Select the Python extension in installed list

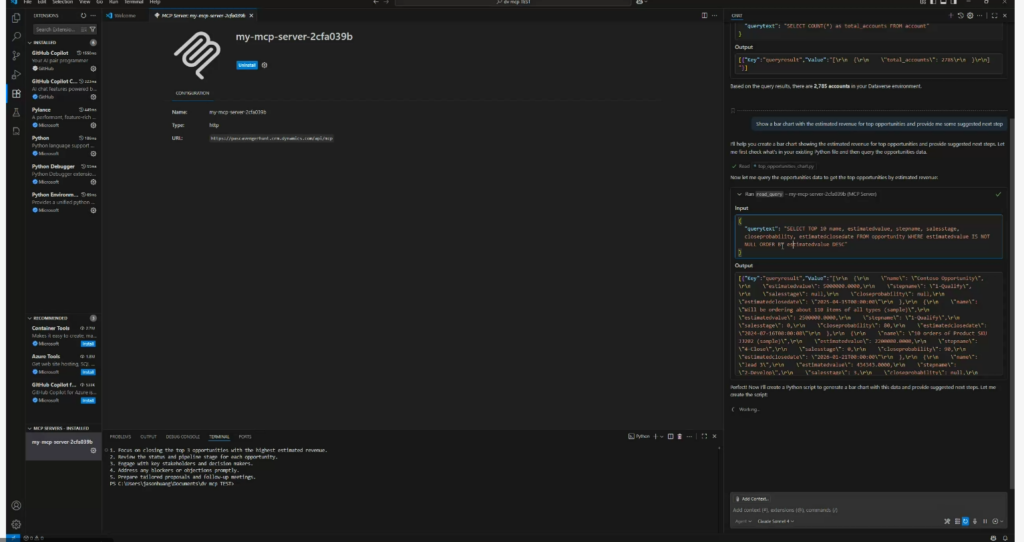63,146
